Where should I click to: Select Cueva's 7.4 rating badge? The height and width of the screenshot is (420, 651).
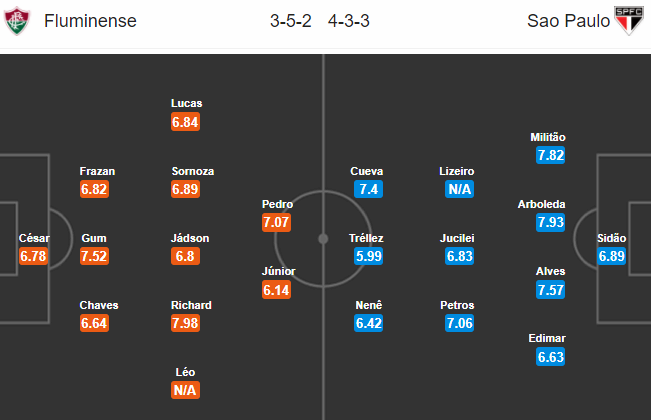368,189
